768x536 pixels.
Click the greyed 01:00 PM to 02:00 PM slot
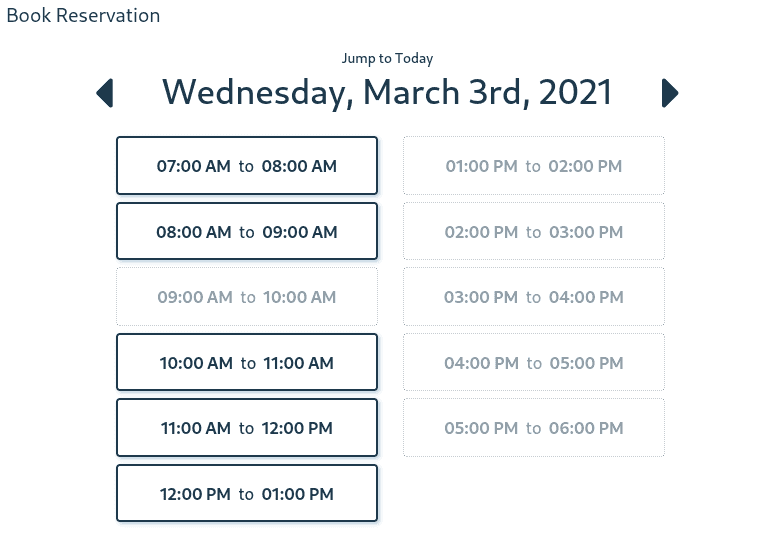534,166
